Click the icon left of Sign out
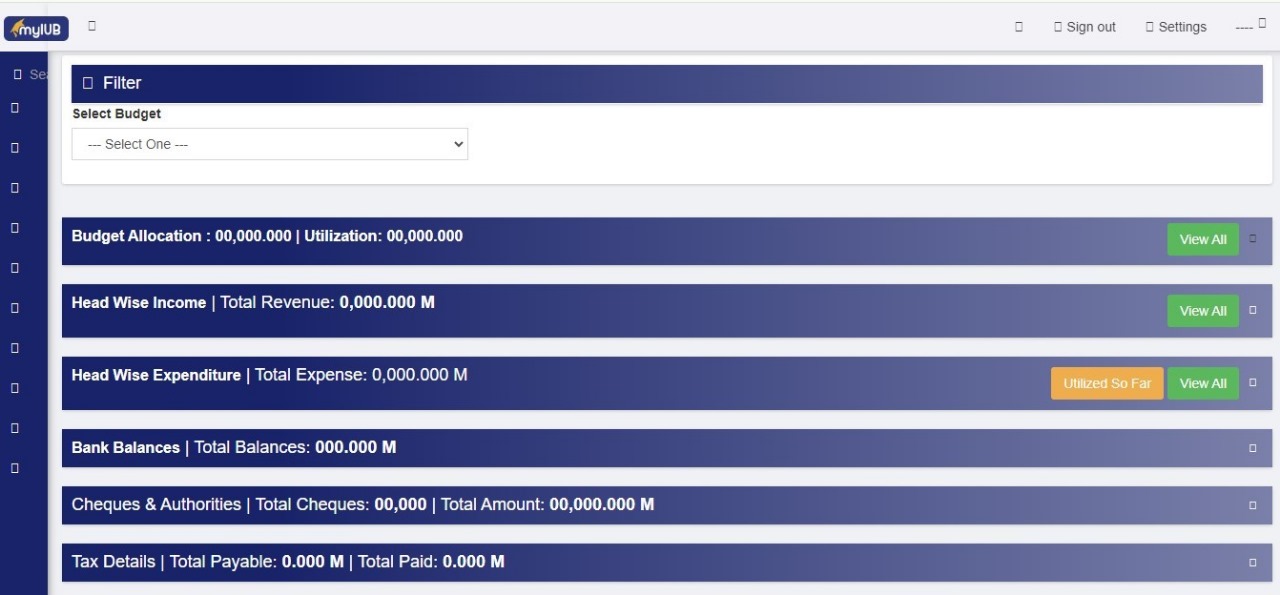Screen dimensions: 1280x595 (1019, 27)
